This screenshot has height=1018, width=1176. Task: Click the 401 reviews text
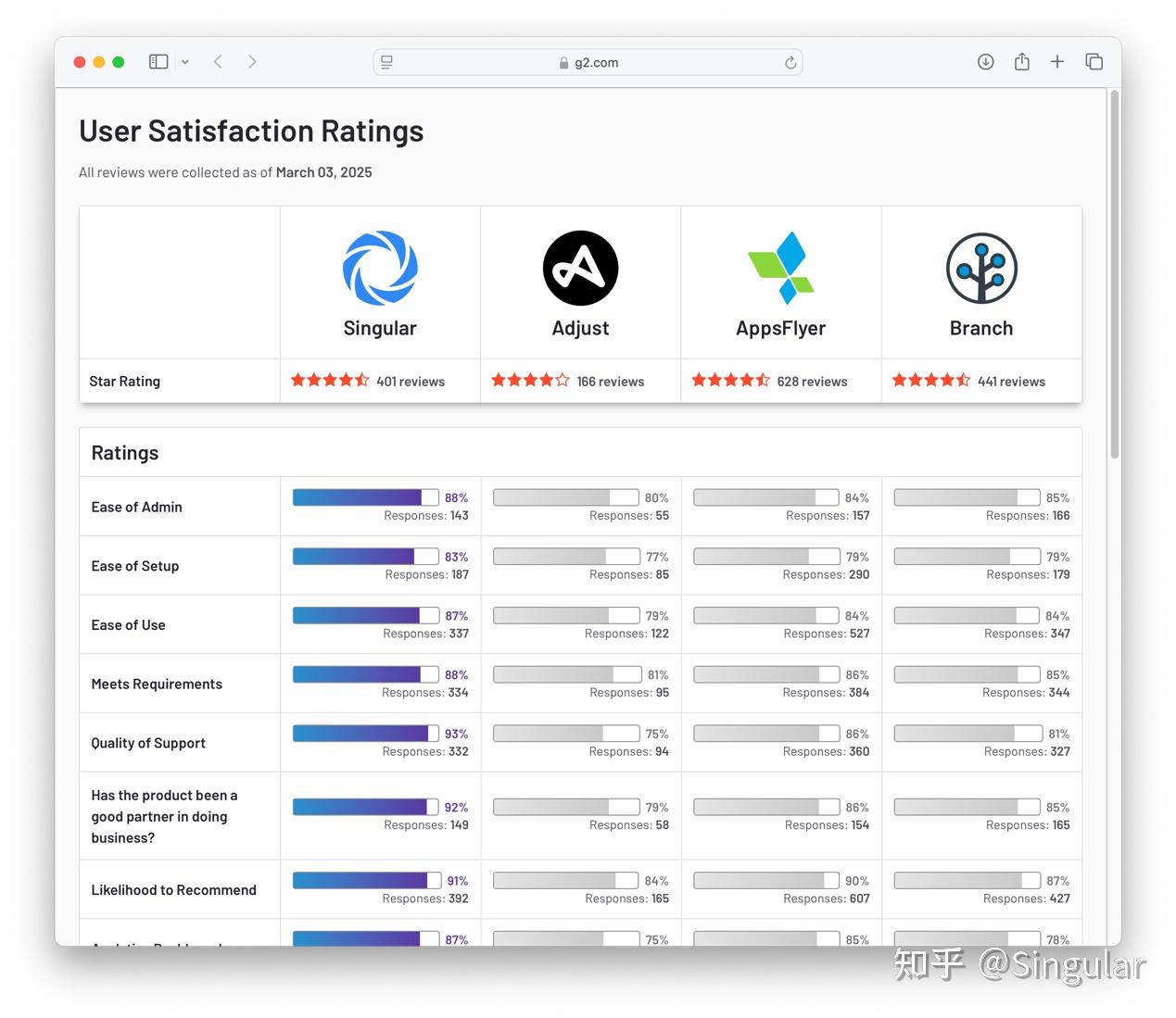(411, 382)
